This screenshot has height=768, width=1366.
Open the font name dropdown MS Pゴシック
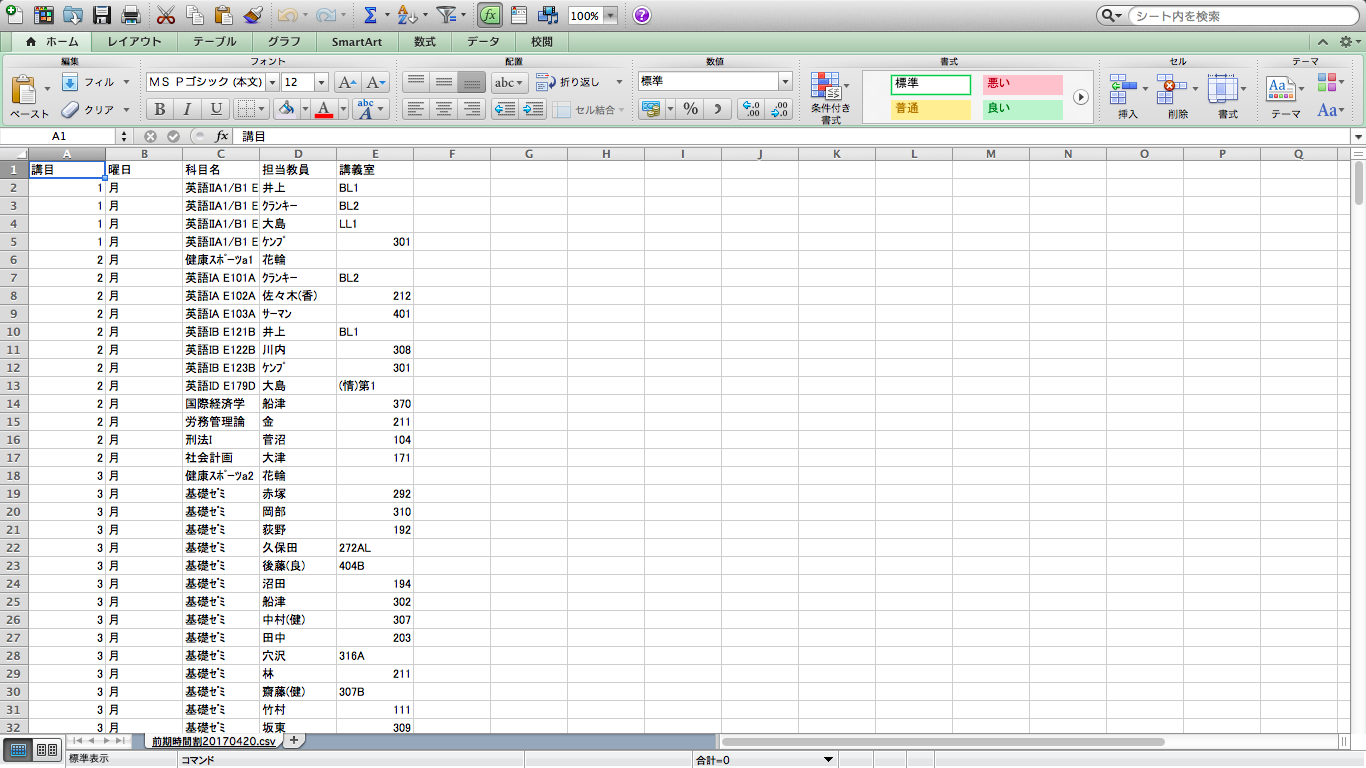tap(270, 82)
